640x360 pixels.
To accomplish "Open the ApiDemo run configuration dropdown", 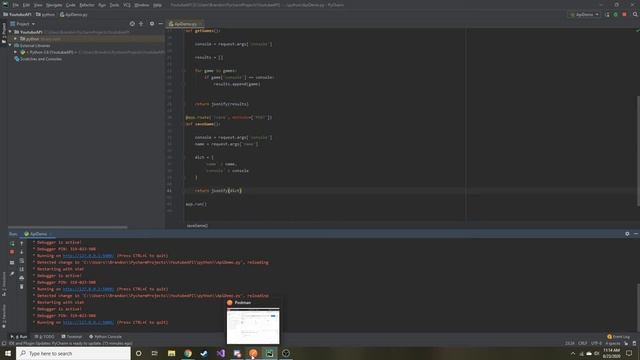I will pos(584,14).
